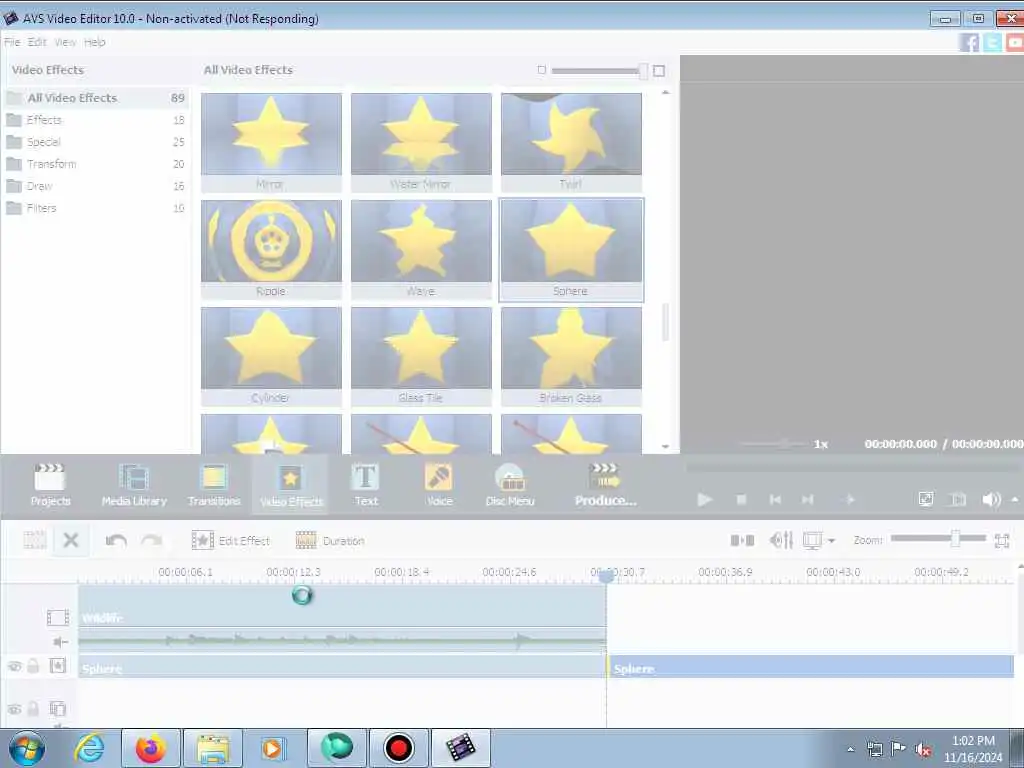Open Internet Explorer from the taskbar

coord(89,748)
